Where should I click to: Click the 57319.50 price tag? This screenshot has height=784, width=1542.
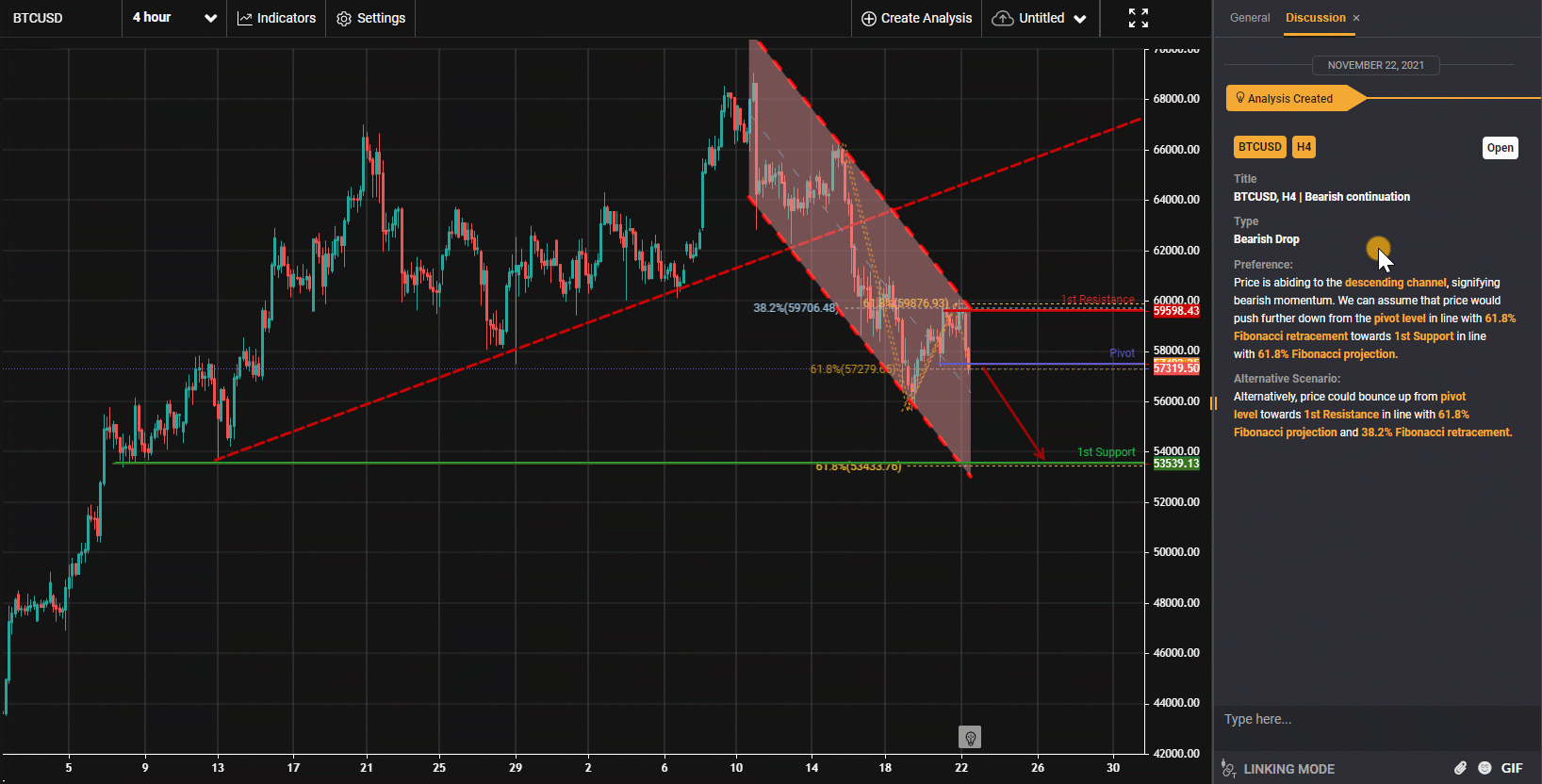pos(1176,368)
